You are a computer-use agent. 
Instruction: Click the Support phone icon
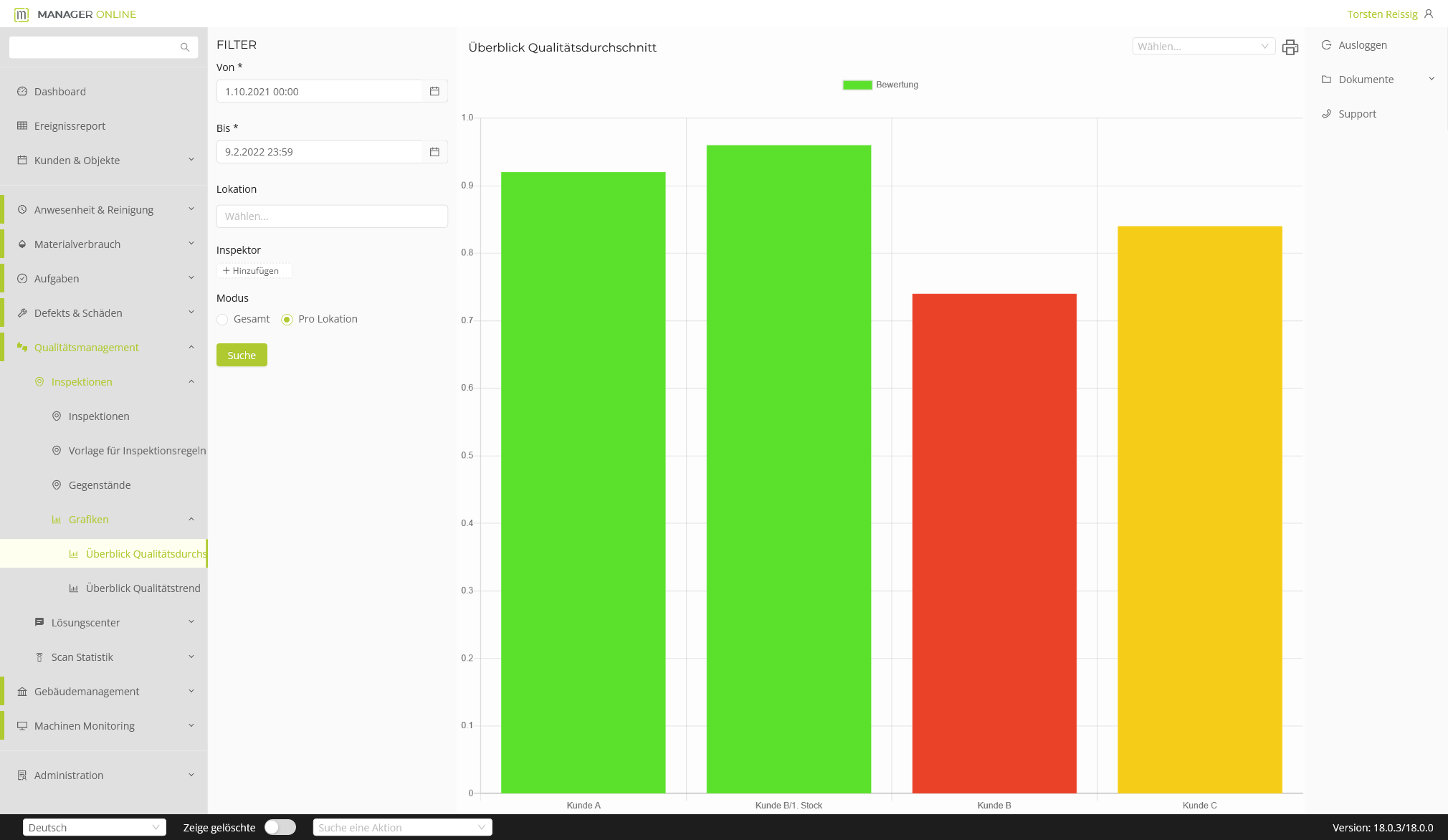pos(1326,114)
